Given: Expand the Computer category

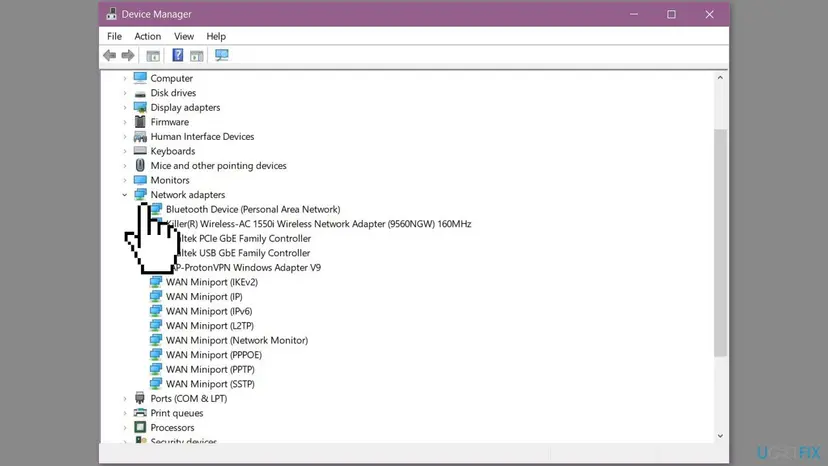Looking at the screenshot, I should (x=125, y=78).
